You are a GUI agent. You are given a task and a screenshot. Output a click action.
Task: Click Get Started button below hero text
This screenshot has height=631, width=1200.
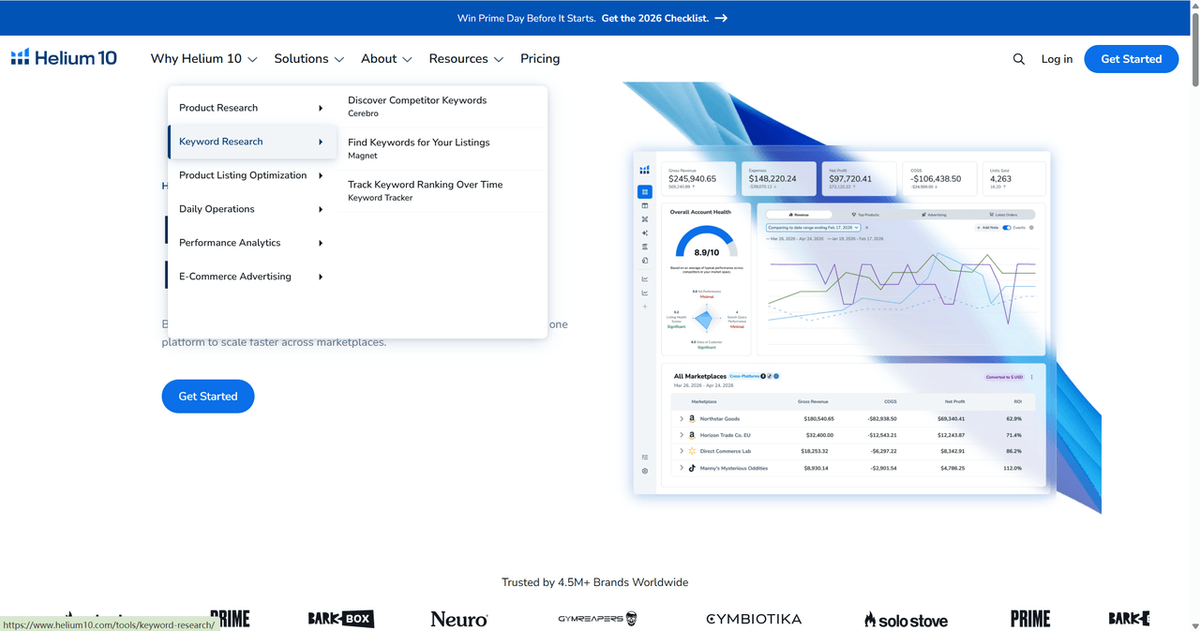click(208, 396)
